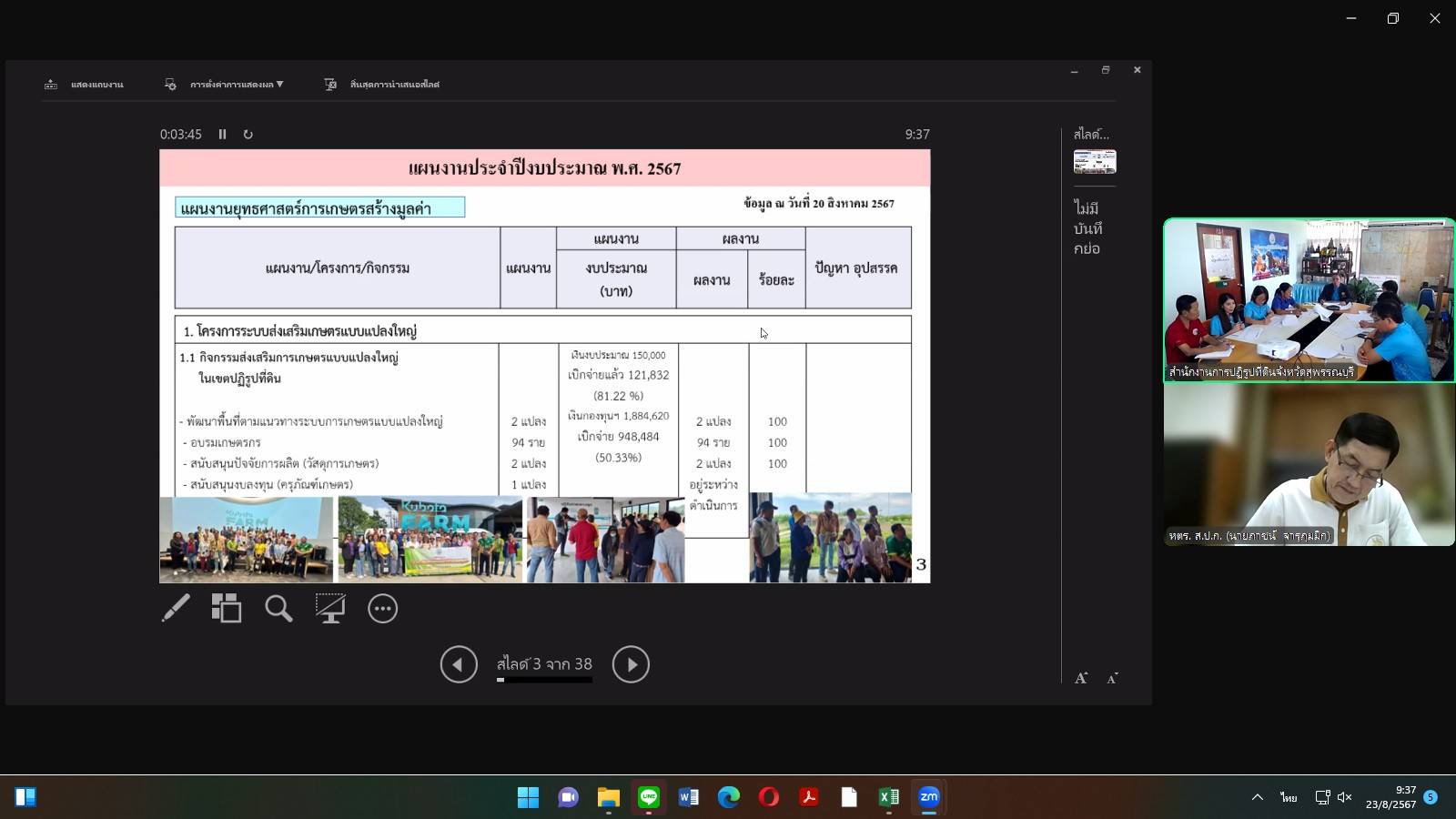Increase notes text size
1456x819 pixels.
coord(1081,678)
